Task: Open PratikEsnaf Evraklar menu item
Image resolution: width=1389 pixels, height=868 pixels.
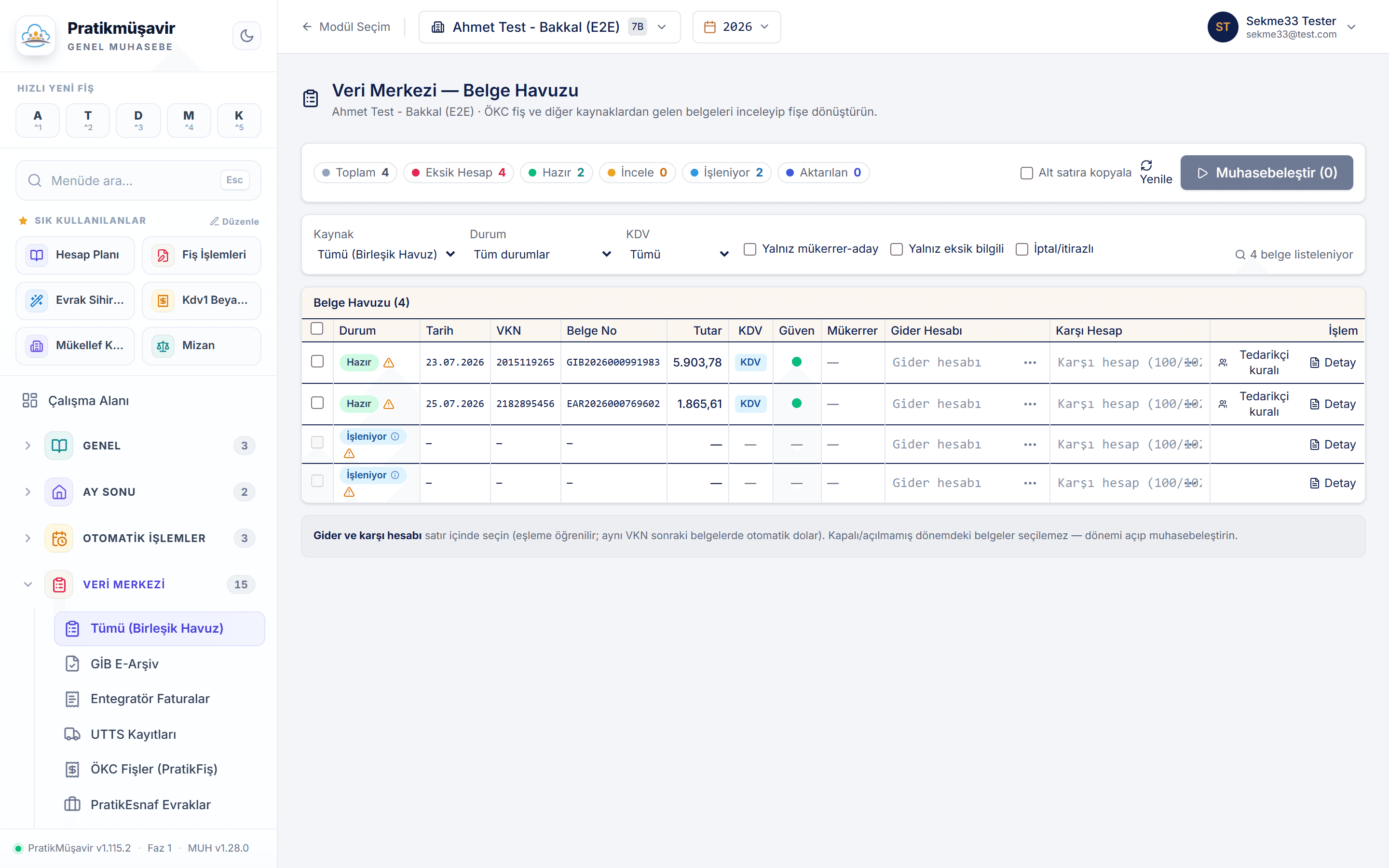Action: tap(160, 805)
